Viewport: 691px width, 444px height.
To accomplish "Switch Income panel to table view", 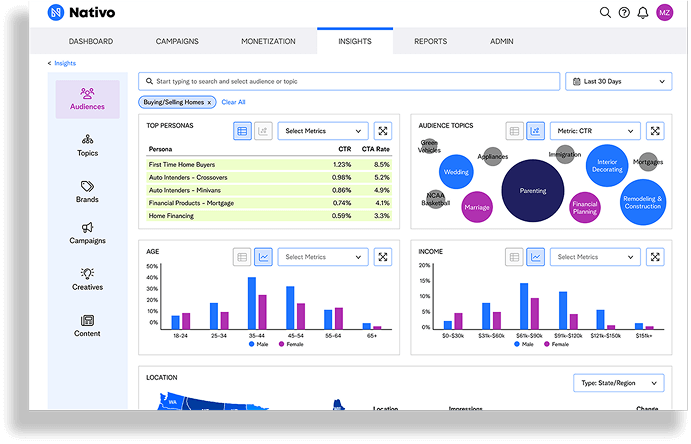I will (x=514, y=257).
